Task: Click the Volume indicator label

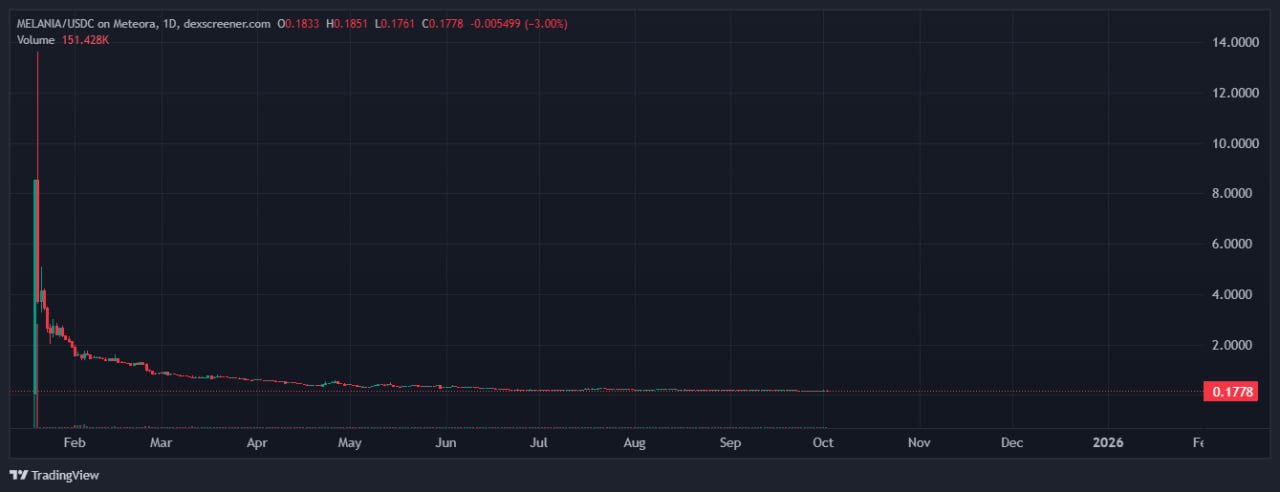Action: pos(36,39)
